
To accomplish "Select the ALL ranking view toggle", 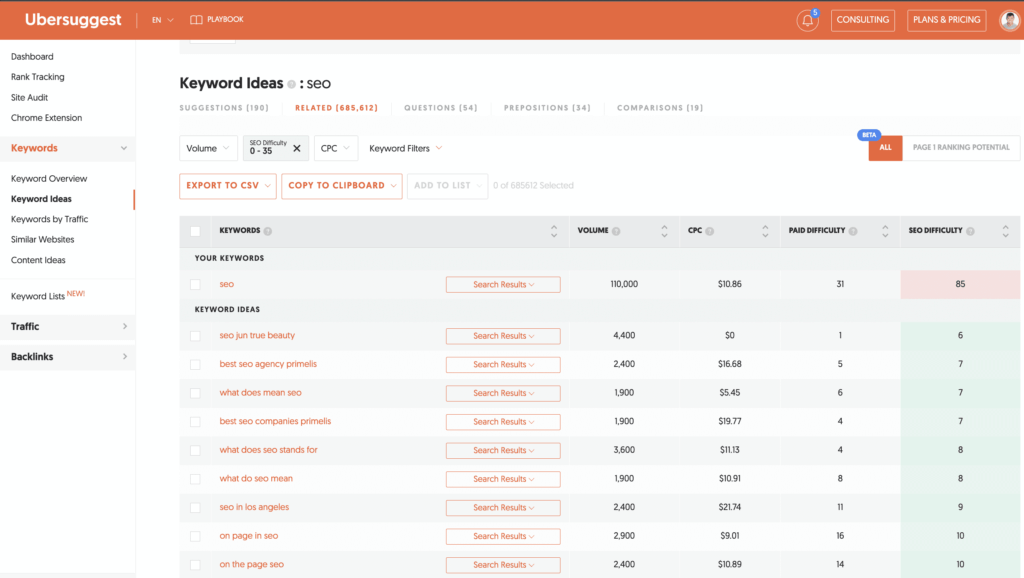I will point(886,148).
